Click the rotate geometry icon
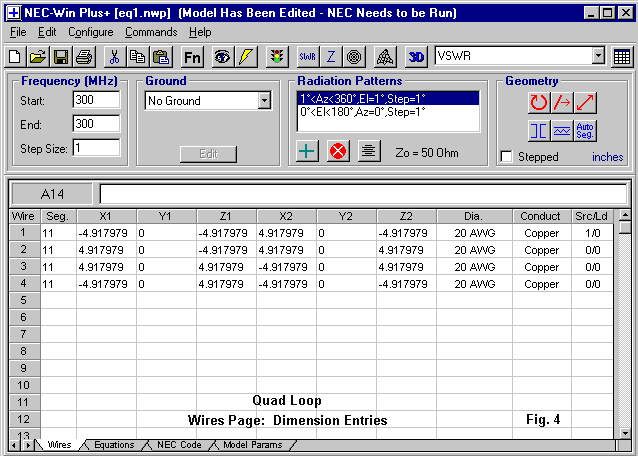The height and width of the screenshot is (456, 638). coord(539,102)
